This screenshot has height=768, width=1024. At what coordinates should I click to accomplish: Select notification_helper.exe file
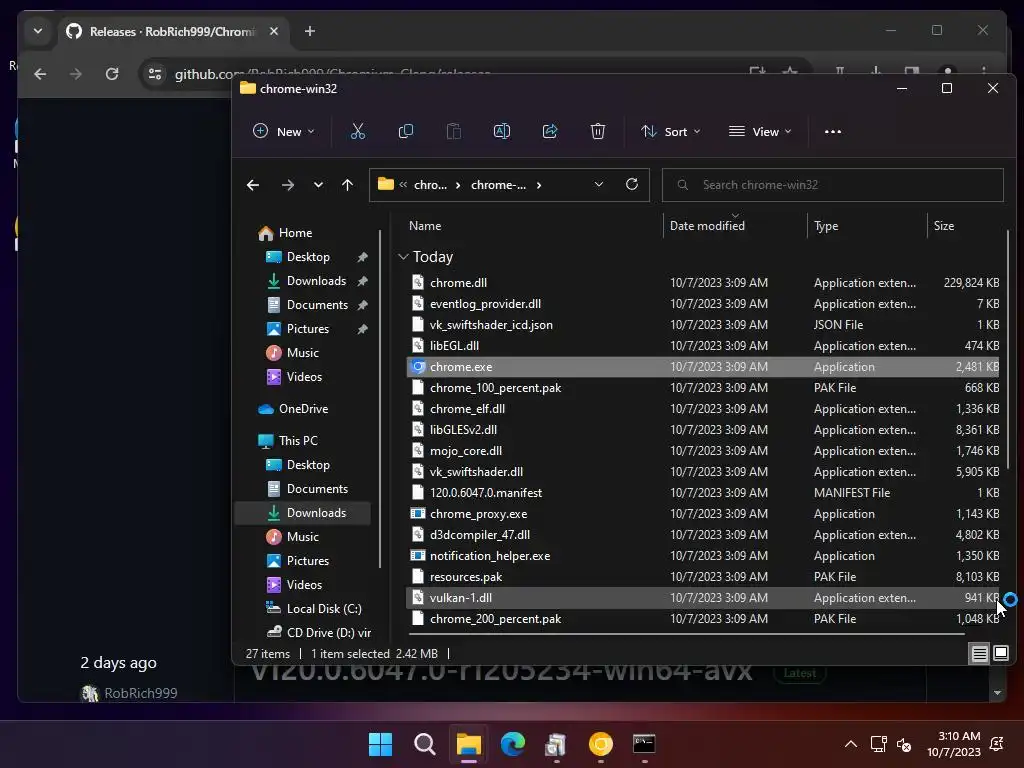(702, 556)
